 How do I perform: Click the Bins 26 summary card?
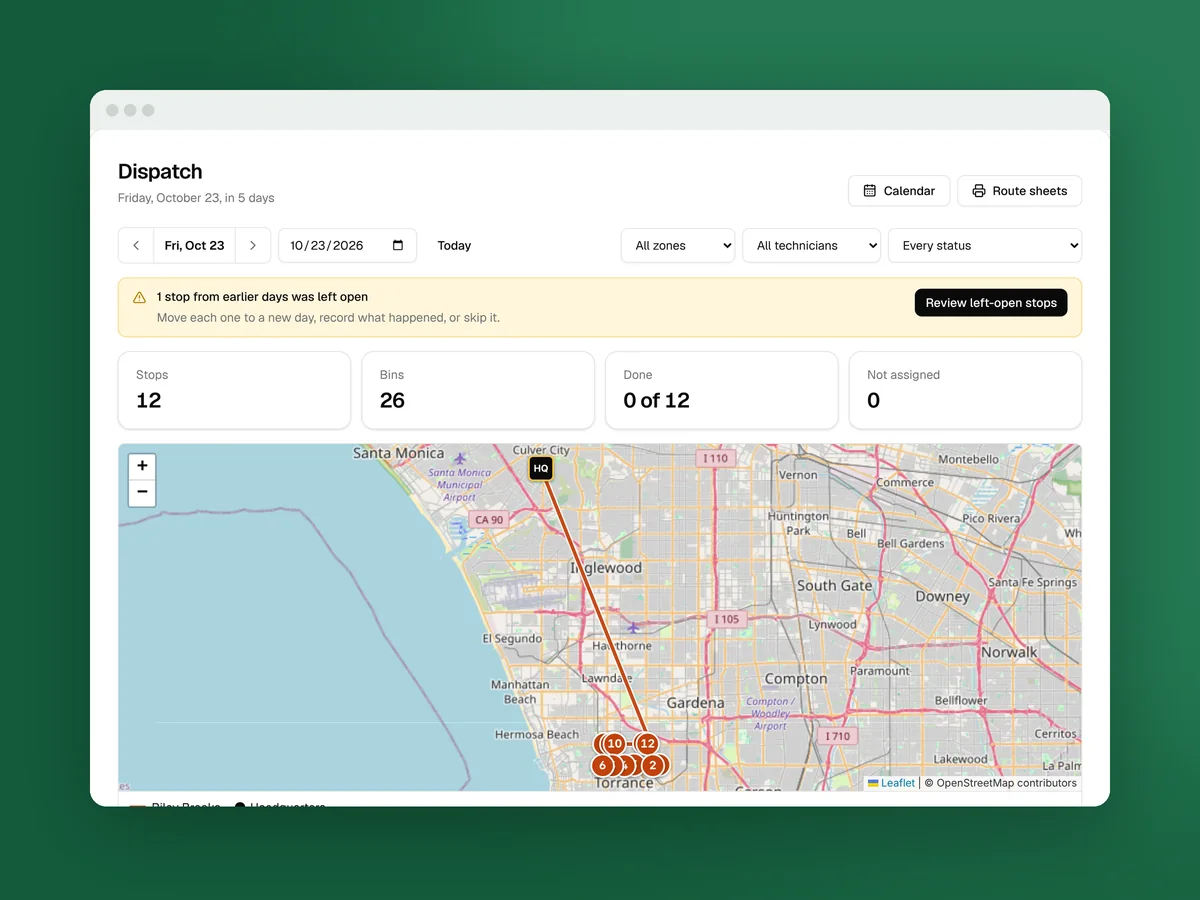coord(478,390)
